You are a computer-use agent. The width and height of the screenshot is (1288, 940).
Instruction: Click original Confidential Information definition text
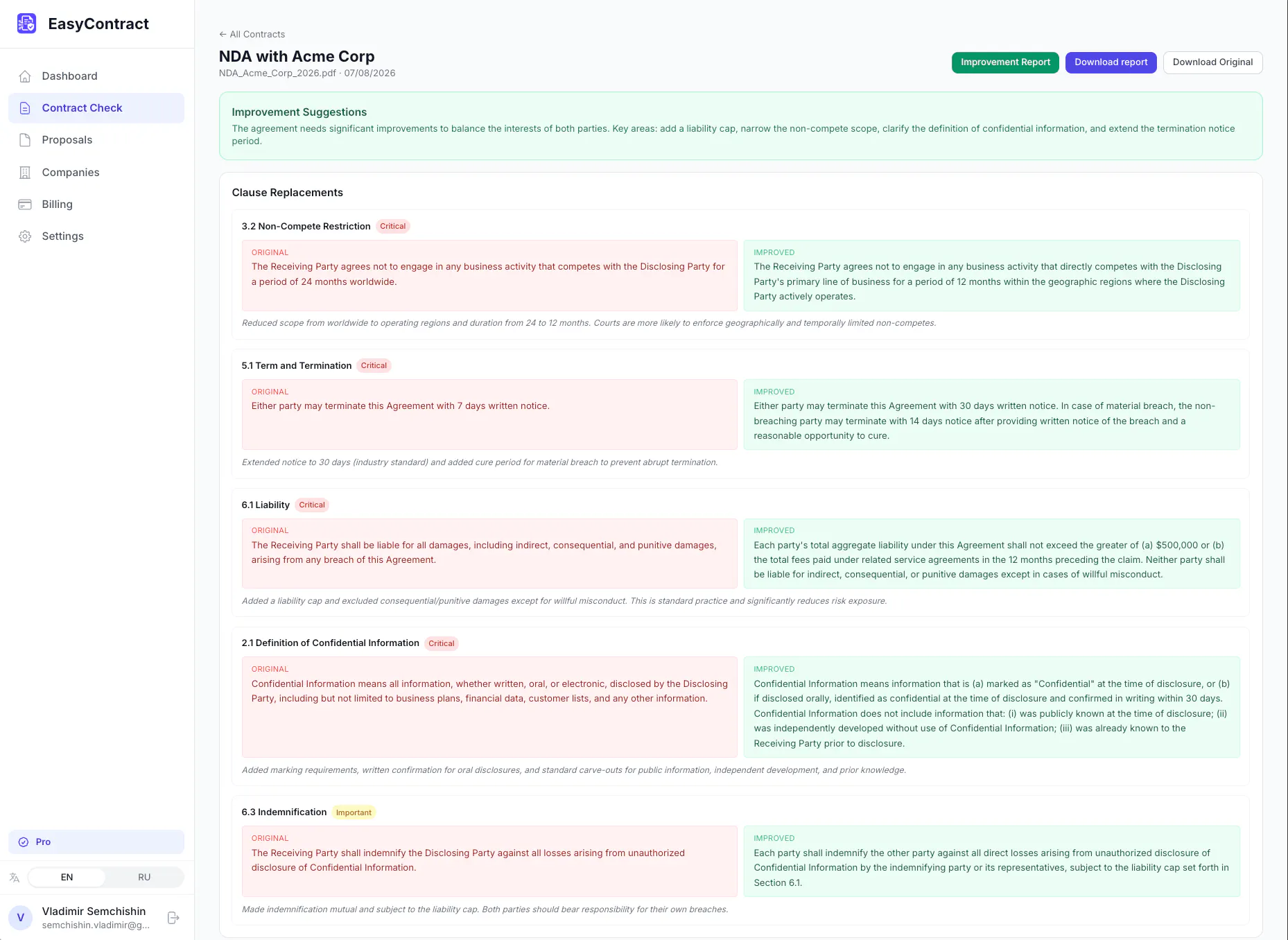pos(489,691)
